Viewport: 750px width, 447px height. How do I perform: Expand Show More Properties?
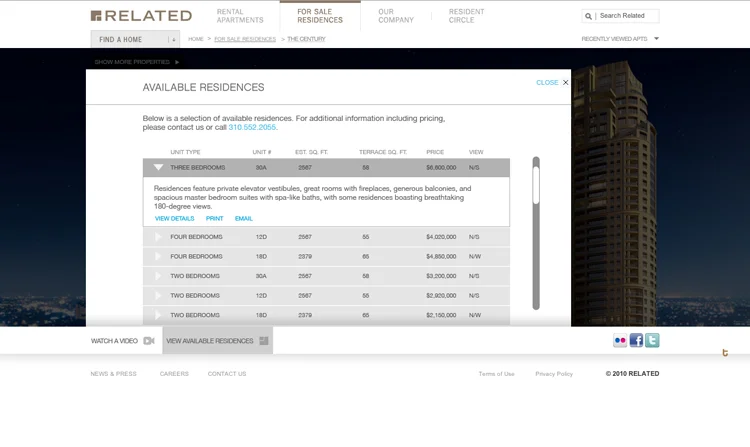[x=136, y=62]
